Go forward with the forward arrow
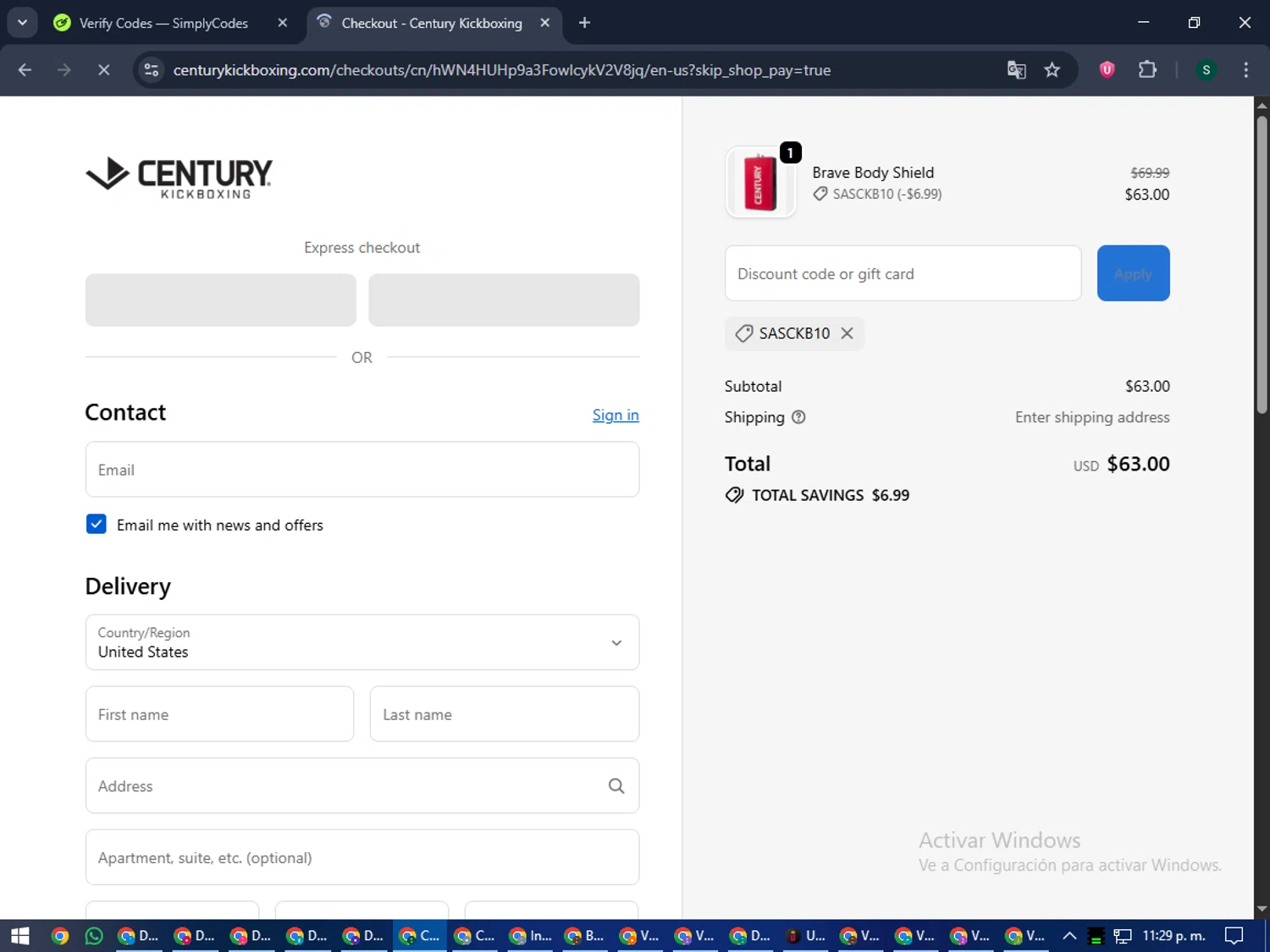Screen dimensions: 1270x952 click(x=64, y=70)
